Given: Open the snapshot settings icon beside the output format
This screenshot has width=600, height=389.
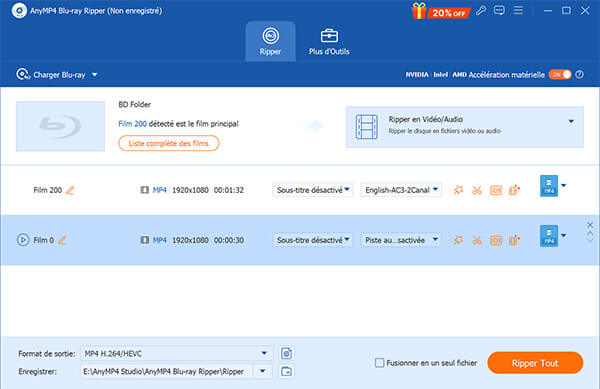Looking at the screenshot, I should click(286, 353).
